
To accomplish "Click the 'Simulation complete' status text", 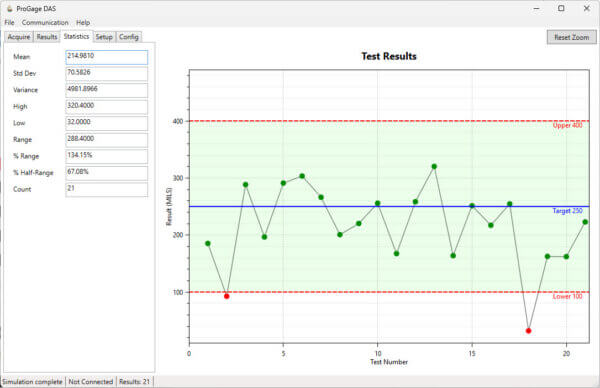I will click(x=32, y=382).
